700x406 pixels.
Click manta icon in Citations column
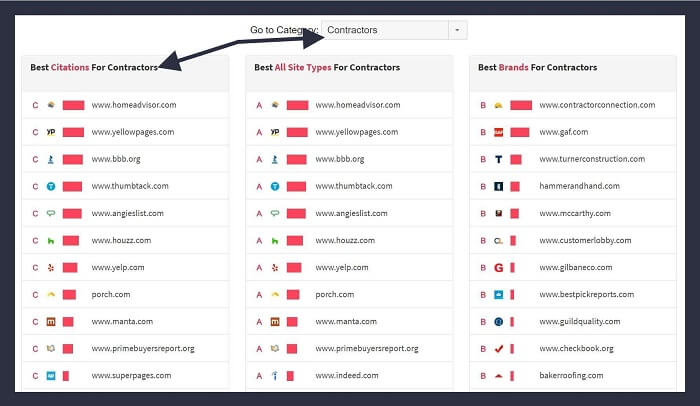point(51,322)
